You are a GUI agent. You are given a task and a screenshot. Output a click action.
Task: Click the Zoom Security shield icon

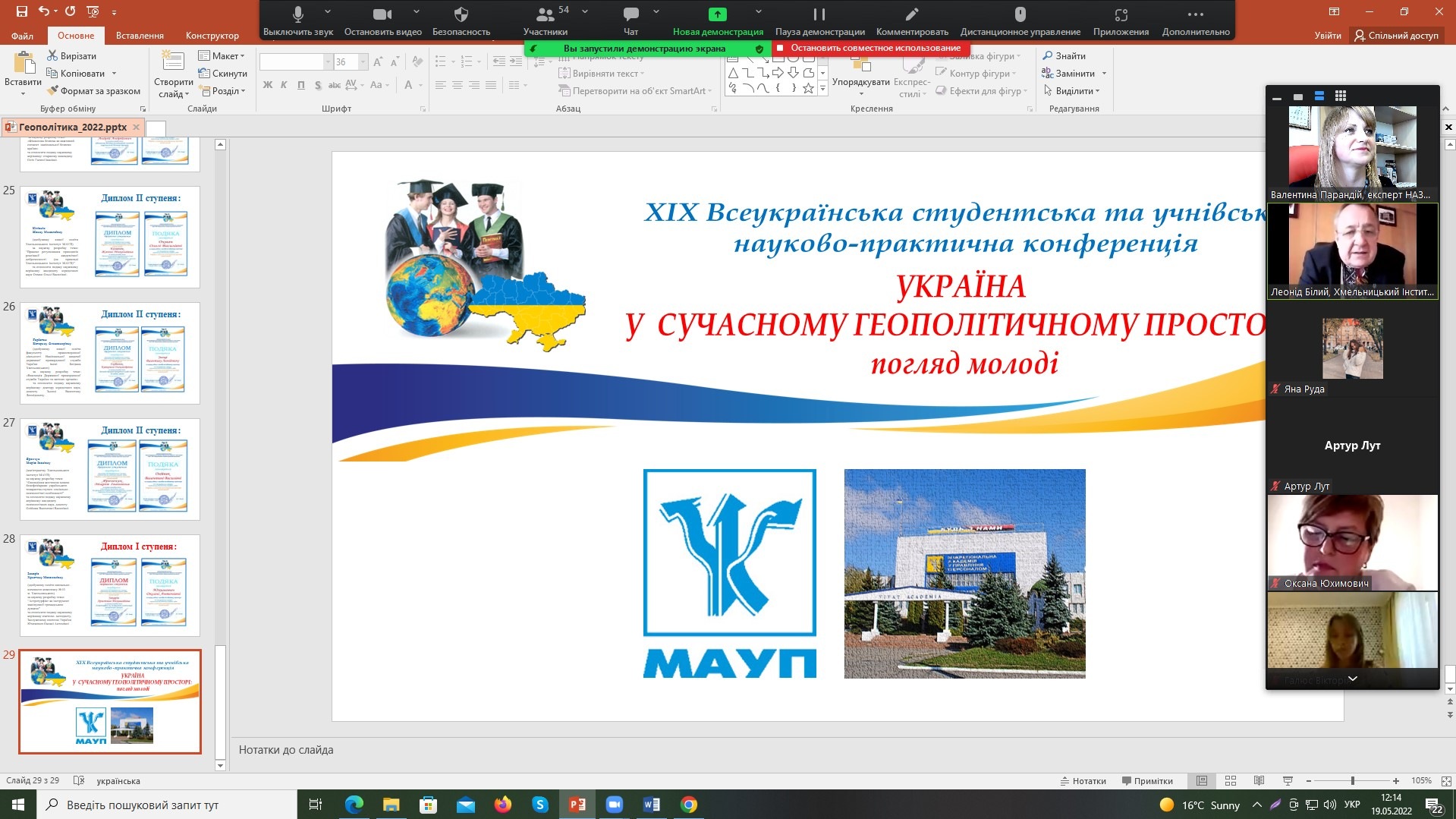(461, 14)
